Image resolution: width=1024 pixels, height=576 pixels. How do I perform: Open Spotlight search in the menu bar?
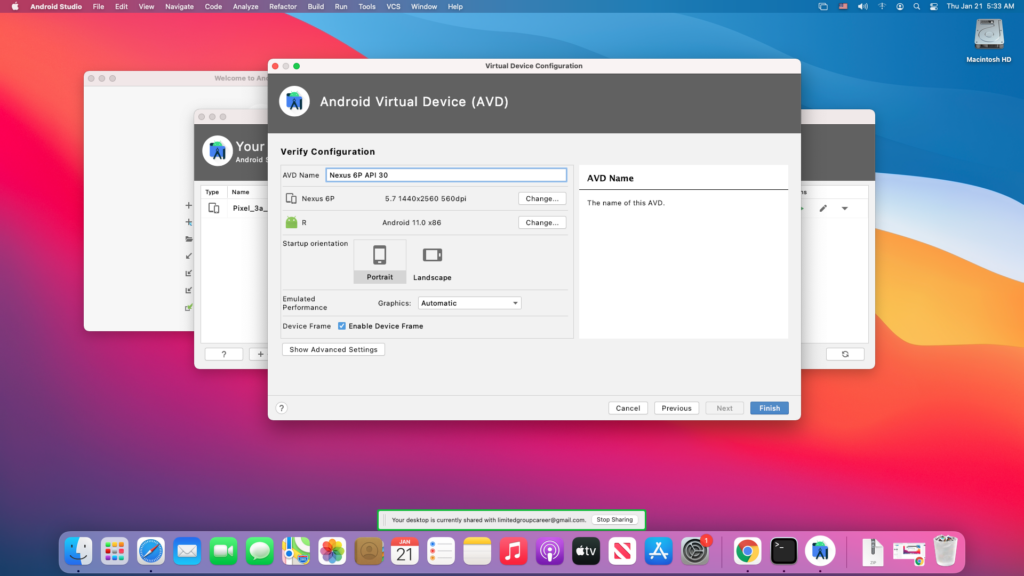click(917, 7)
